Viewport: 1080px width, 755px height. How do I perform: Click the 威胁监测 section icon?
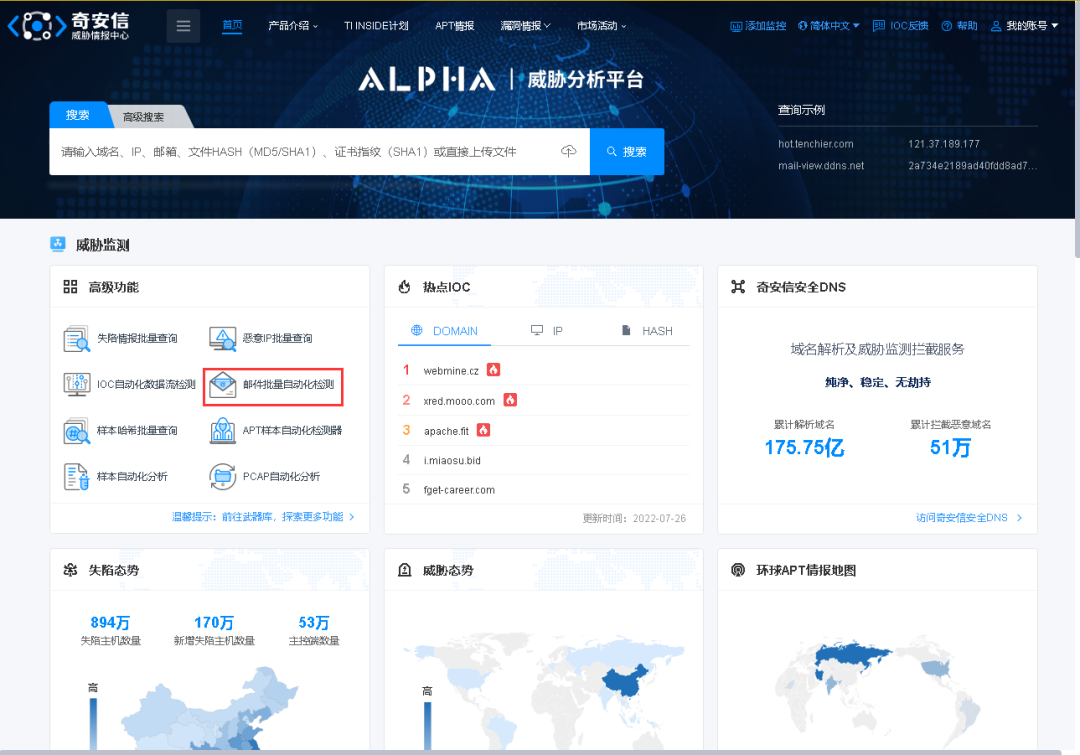point(58,244)
